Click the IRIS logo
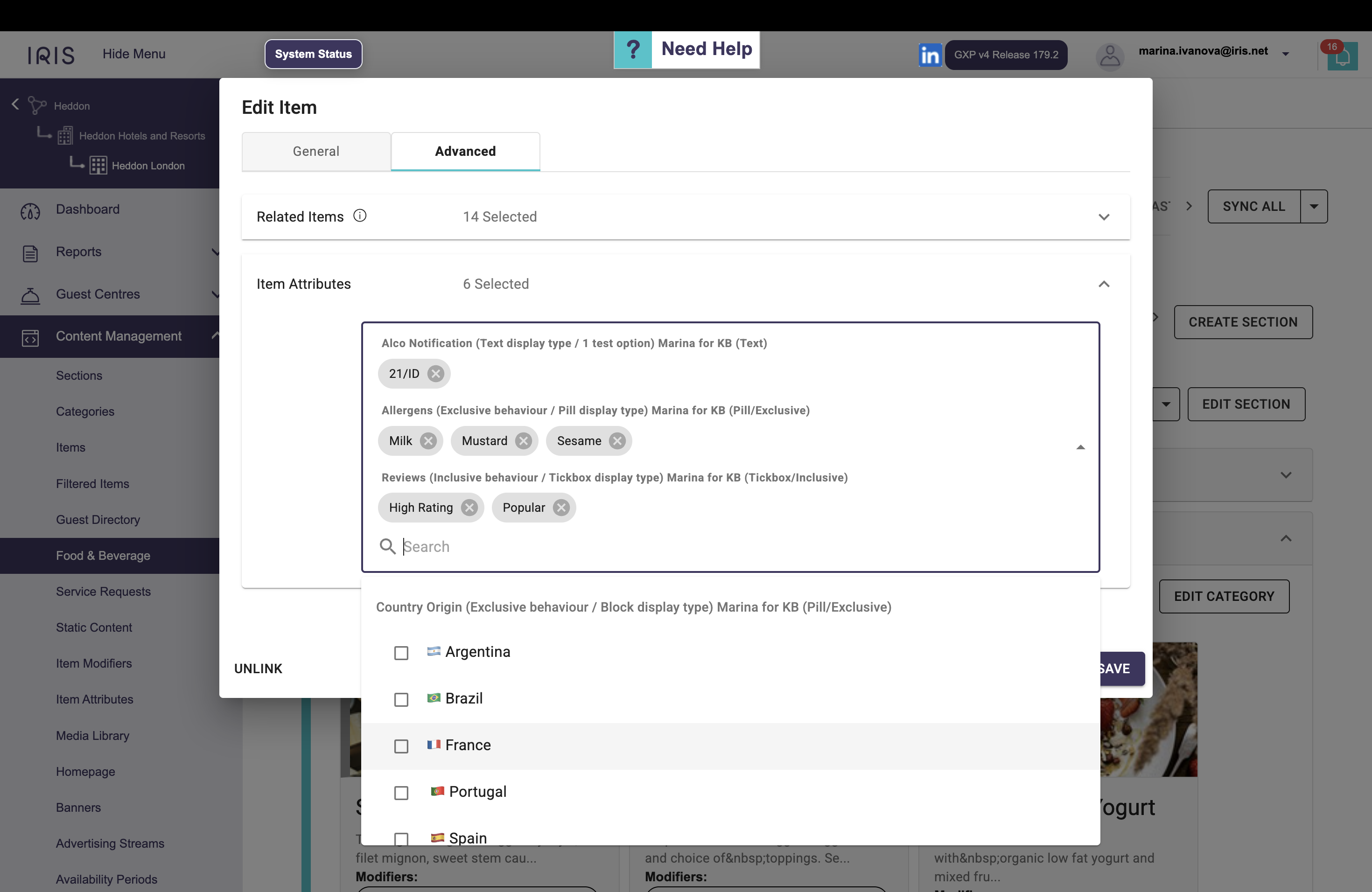 pyautogui.click(x=51, y=55)
